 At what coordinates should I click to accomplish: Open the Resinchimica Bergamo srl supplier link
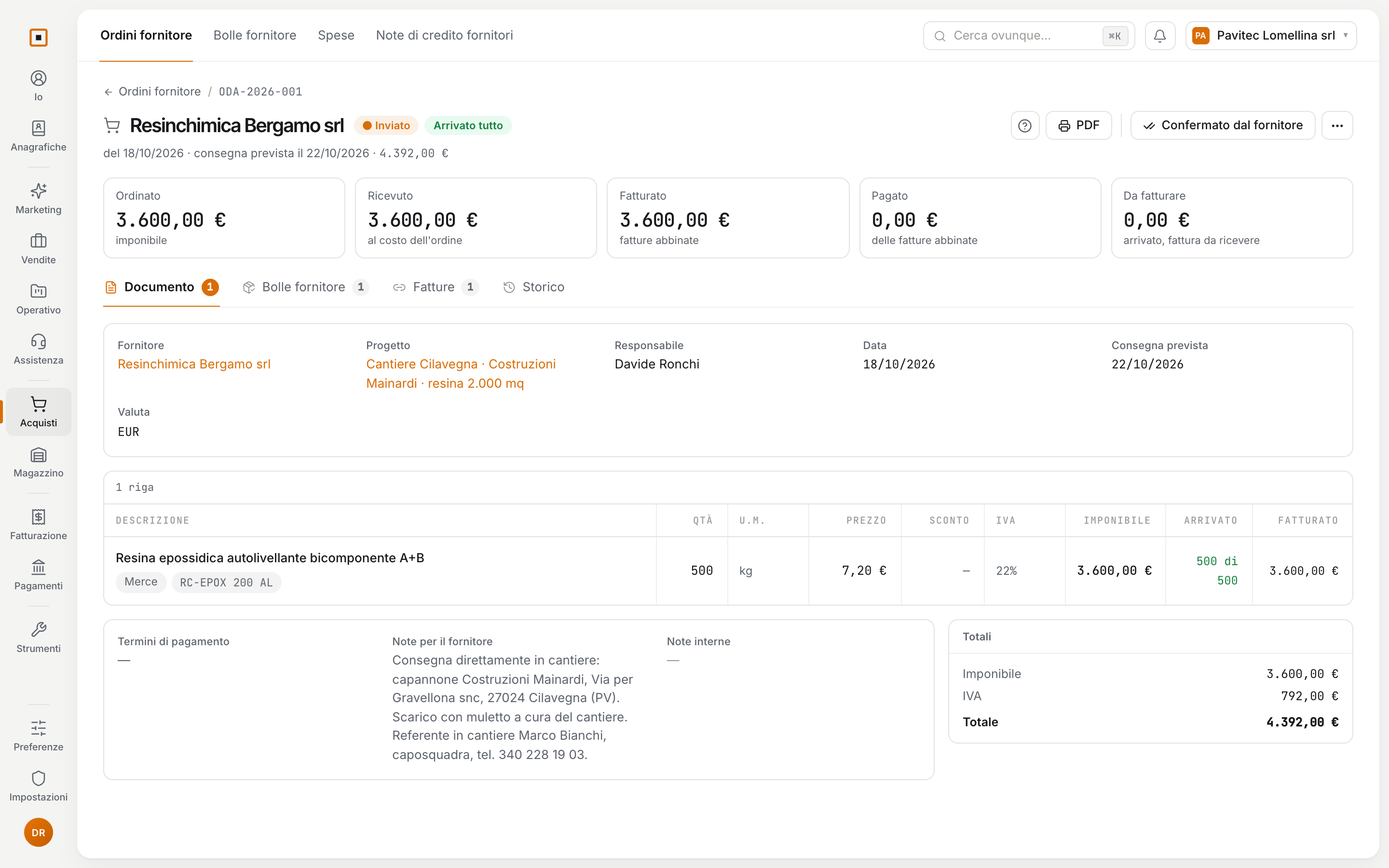(194, 364)
